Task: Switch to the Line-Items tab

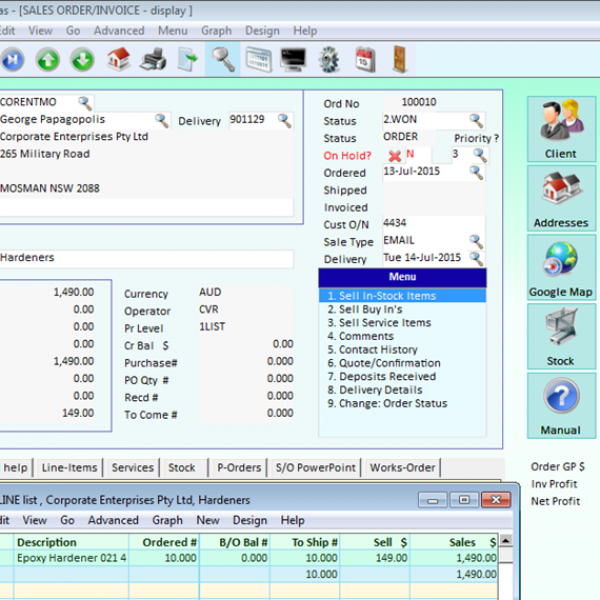Action: (x=69, y=468)
